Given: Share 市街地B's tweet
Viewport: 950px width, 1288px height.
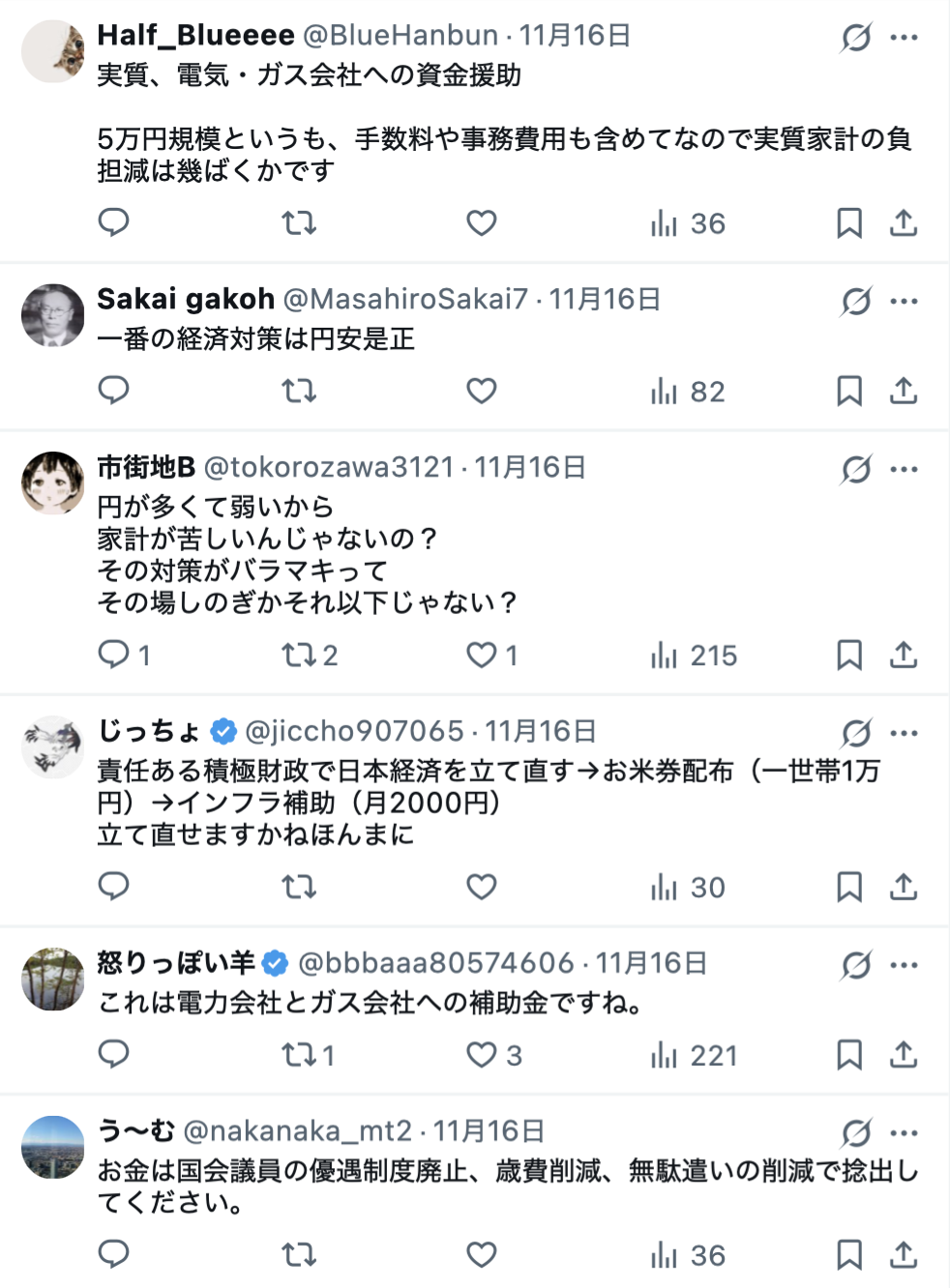Looking at the screenshot, I should tap(904, 656).
